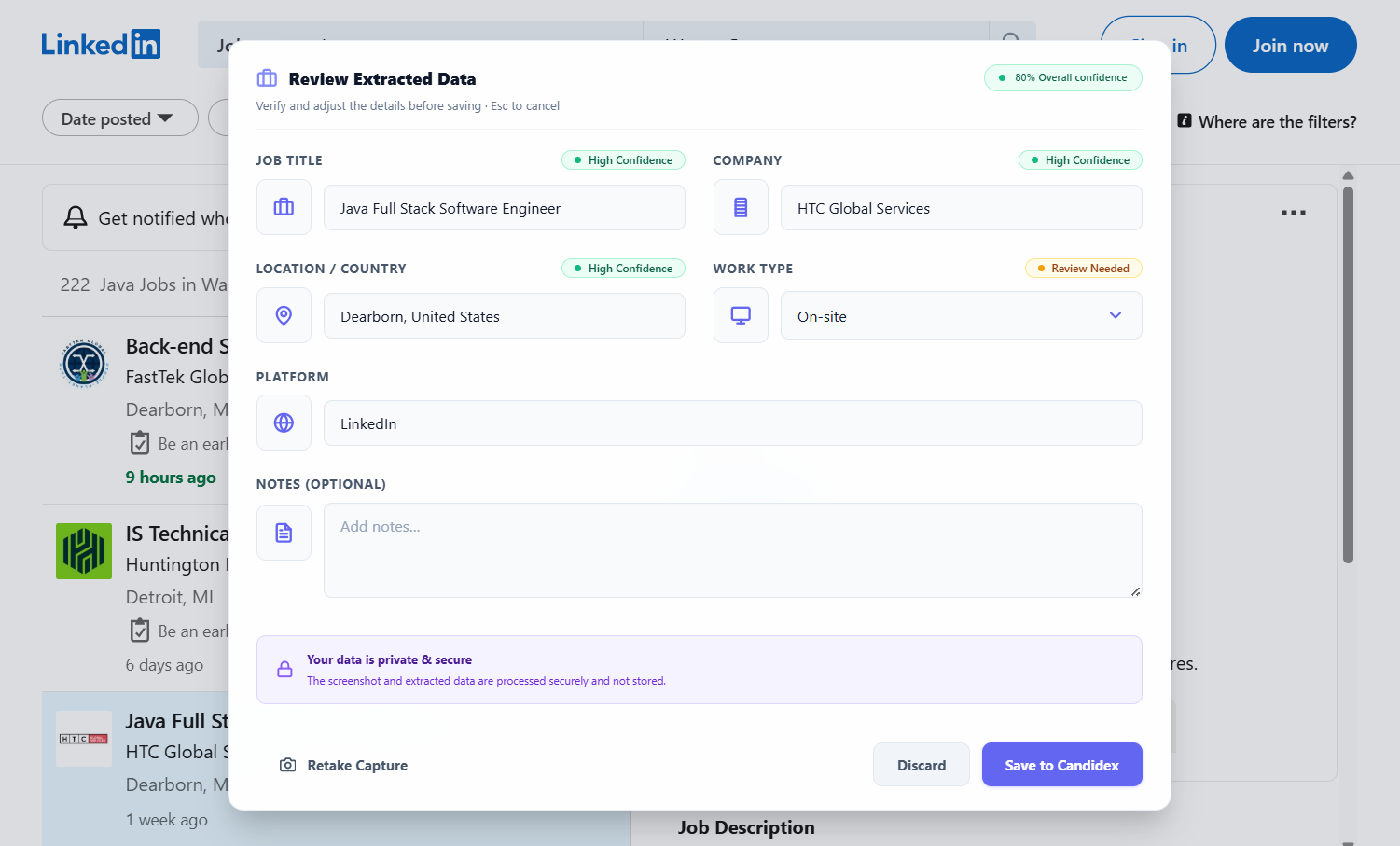Click the job details panel scrollbar
Image resolution: width=1400 pixels, height=846 pixels.
[x=1348, y=375]
